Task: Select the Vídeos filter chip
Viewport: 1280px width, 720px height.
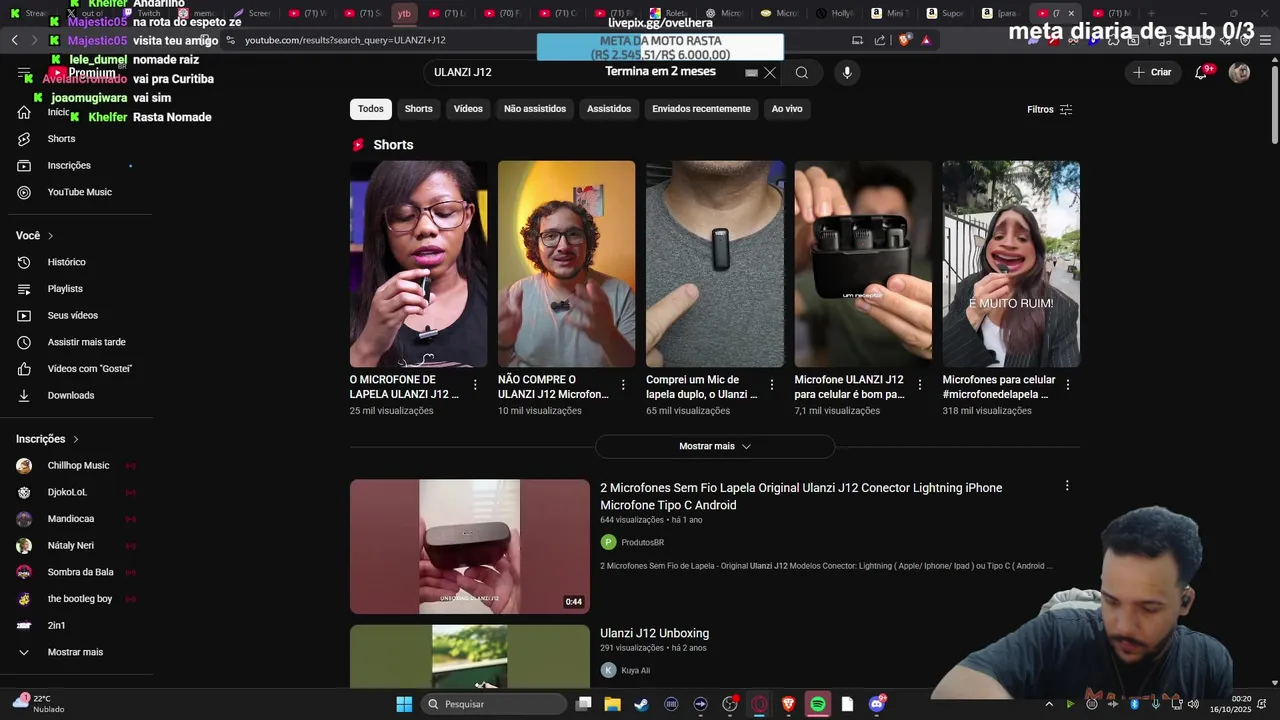Action: click(x=468, y=109)
